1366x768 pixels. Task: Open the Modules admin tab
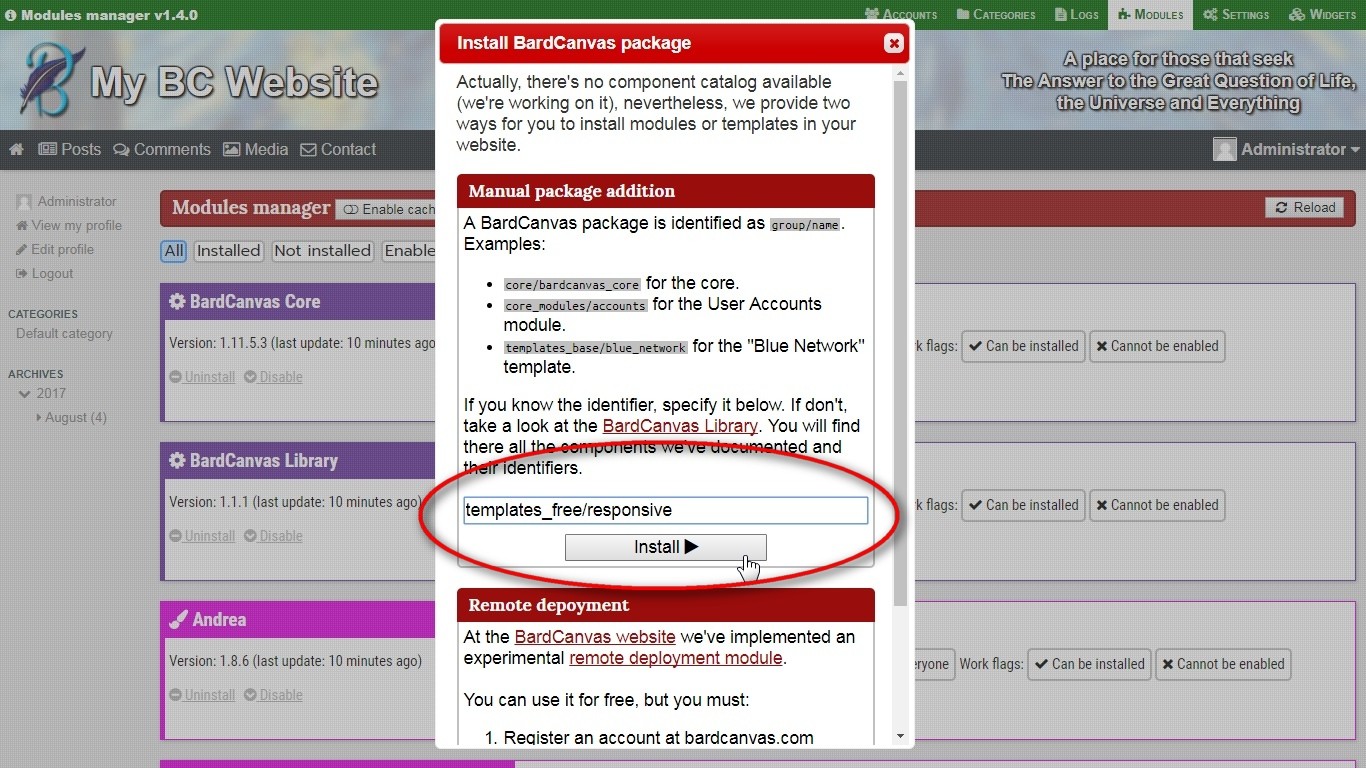click(1151, 14)
